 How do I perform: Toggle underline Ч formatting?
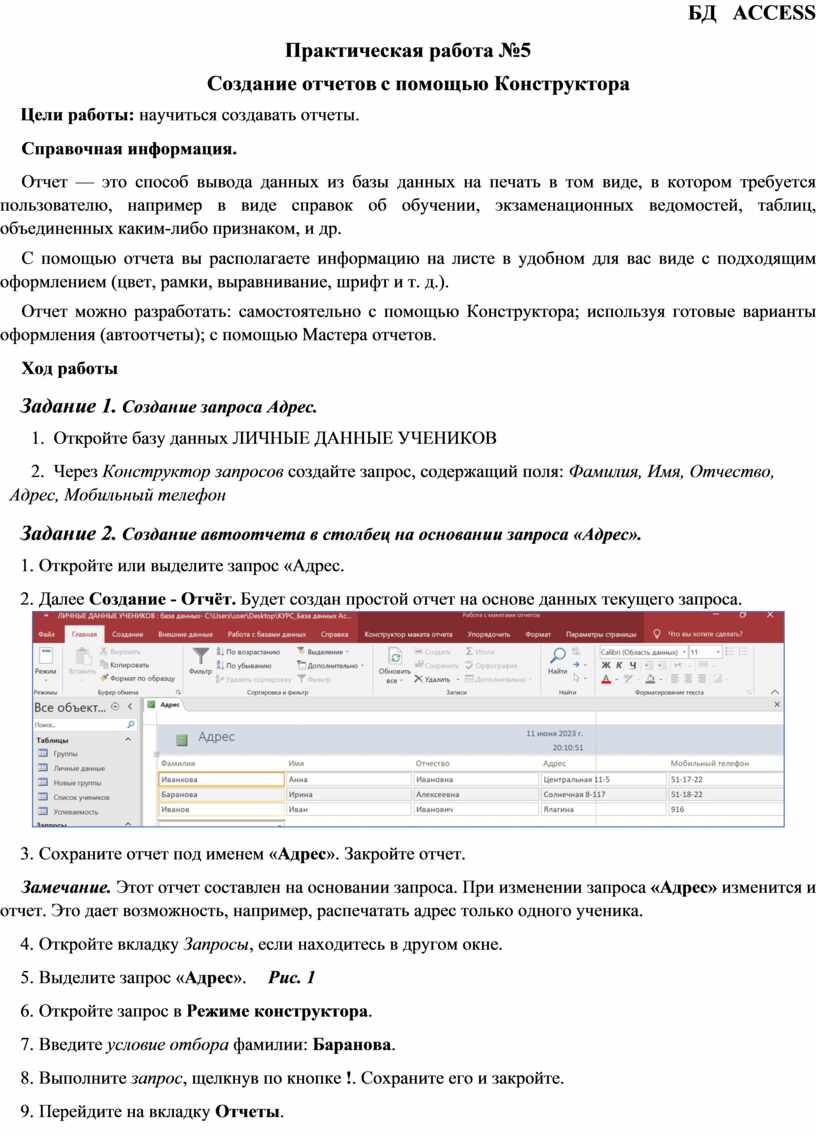point(632,665)
